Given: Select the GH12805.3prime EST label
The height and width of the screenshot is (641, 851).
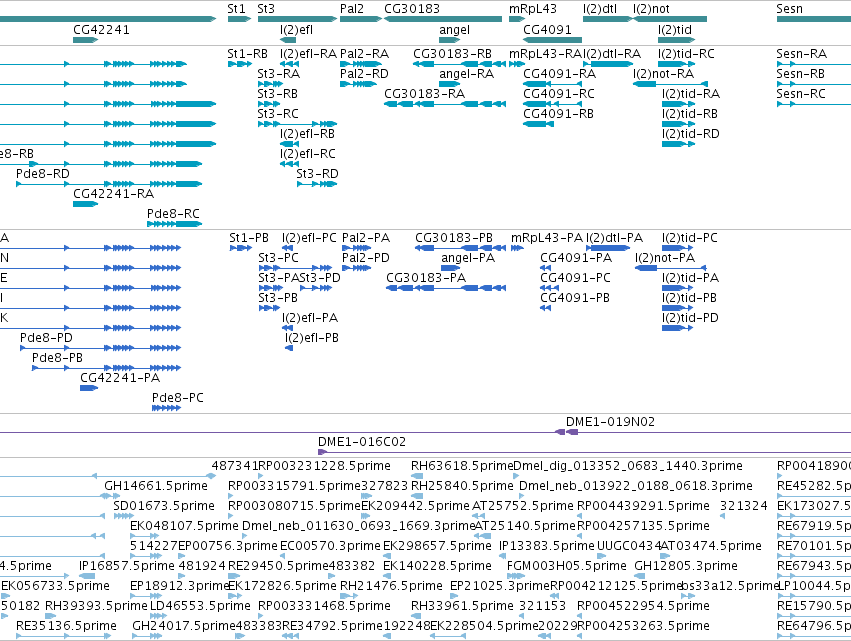Looking at the screenshot, I should click(x=686, y=566).
